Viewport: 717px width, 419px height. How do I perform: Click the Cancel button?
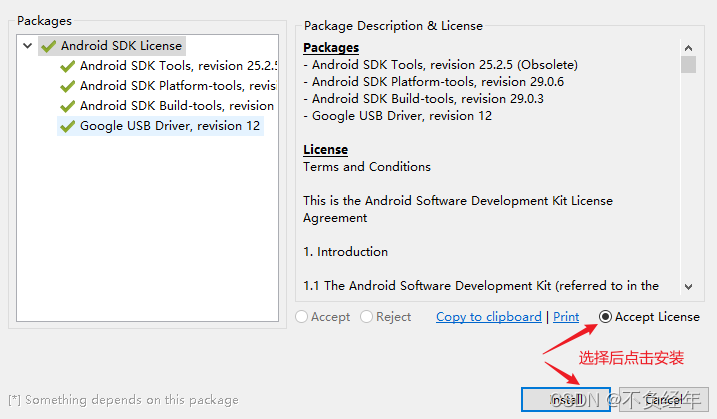pos(663,399)
